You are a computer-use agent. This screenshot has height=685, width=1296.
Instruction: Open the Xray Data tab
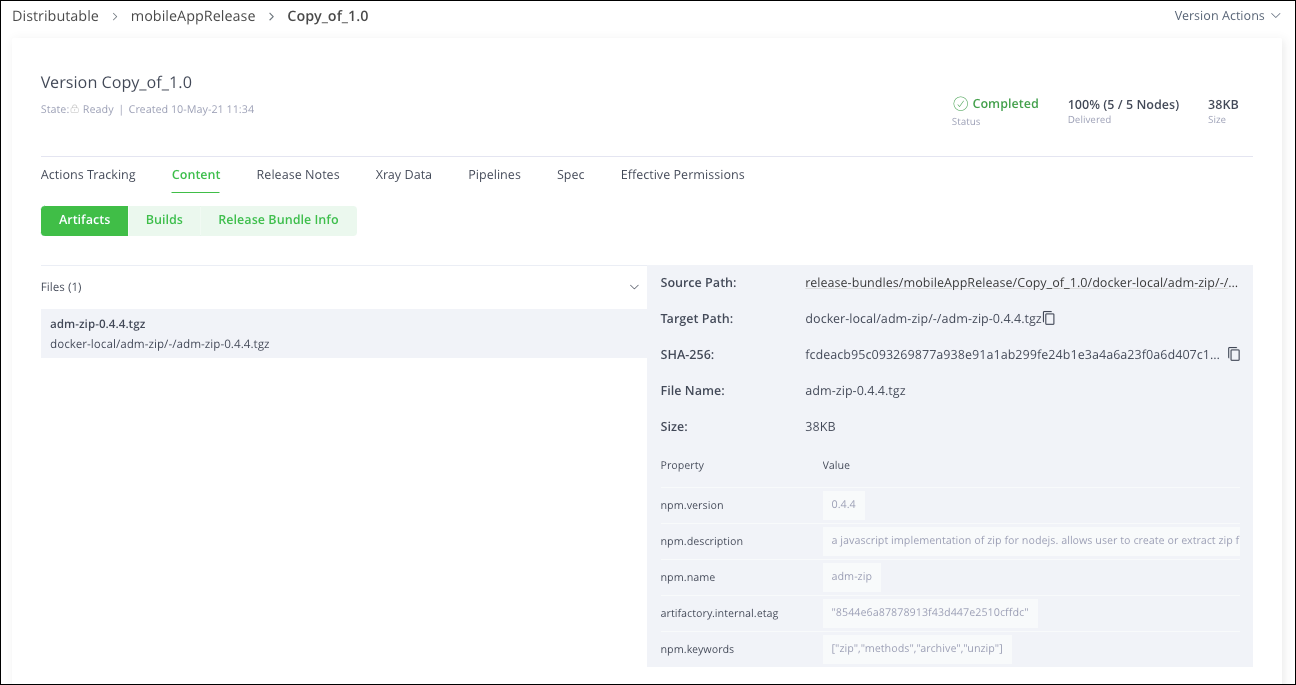tap(403, 174)
